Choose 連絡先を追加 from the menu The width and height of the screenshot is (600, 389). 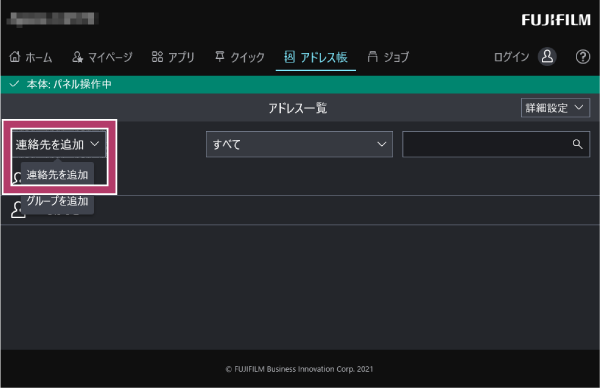click(x=57, y=175)
